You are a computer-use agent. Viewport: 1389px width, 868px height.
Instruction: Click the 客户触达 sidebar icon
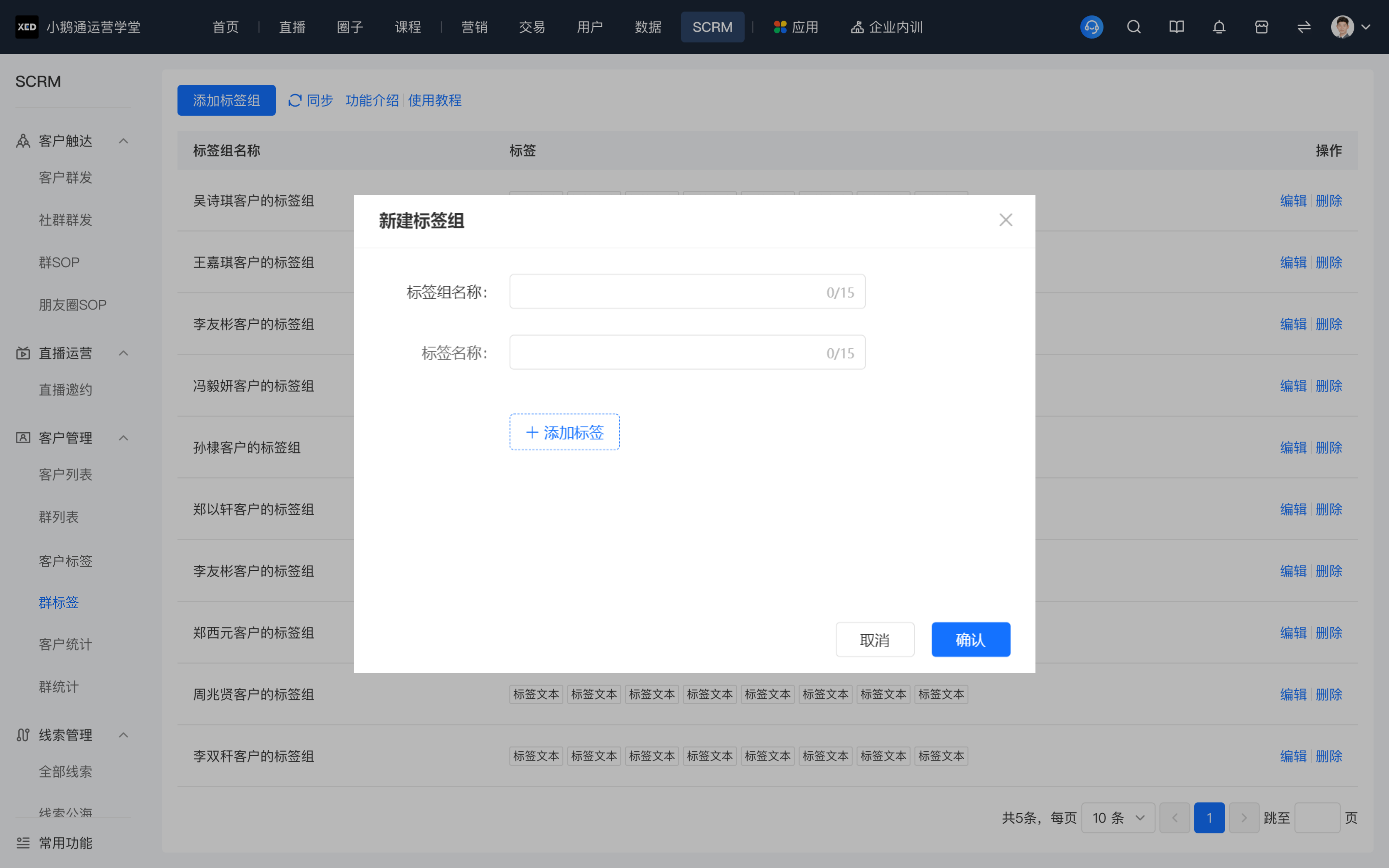coord(23,141)
